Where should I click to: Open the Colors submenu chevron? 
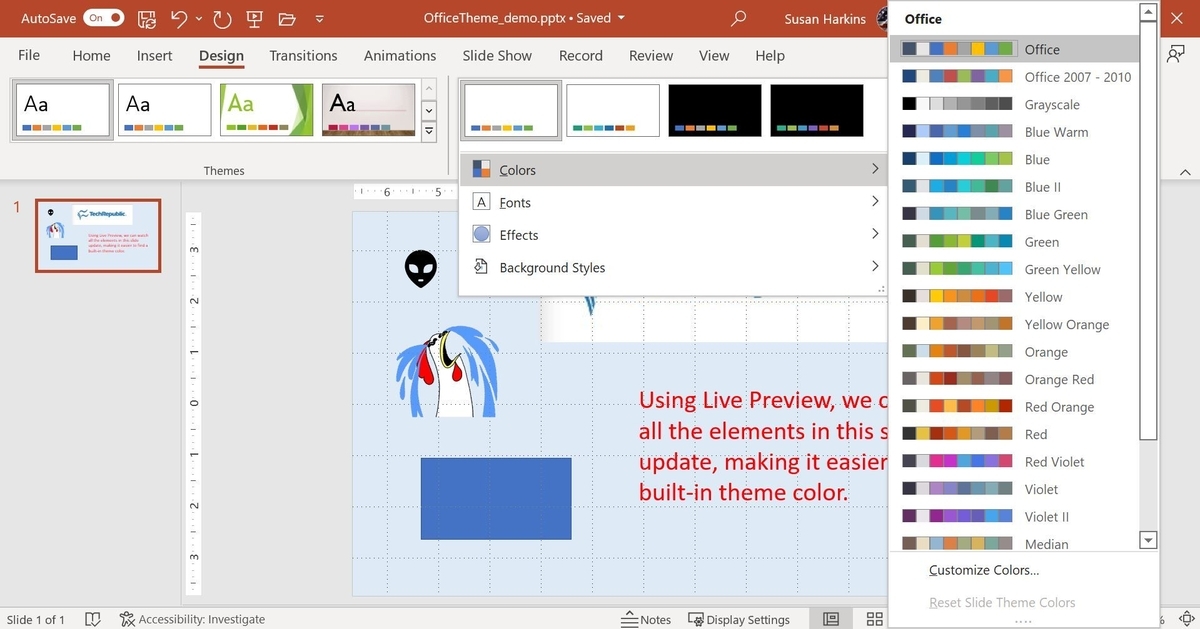[x=875, y=169]
